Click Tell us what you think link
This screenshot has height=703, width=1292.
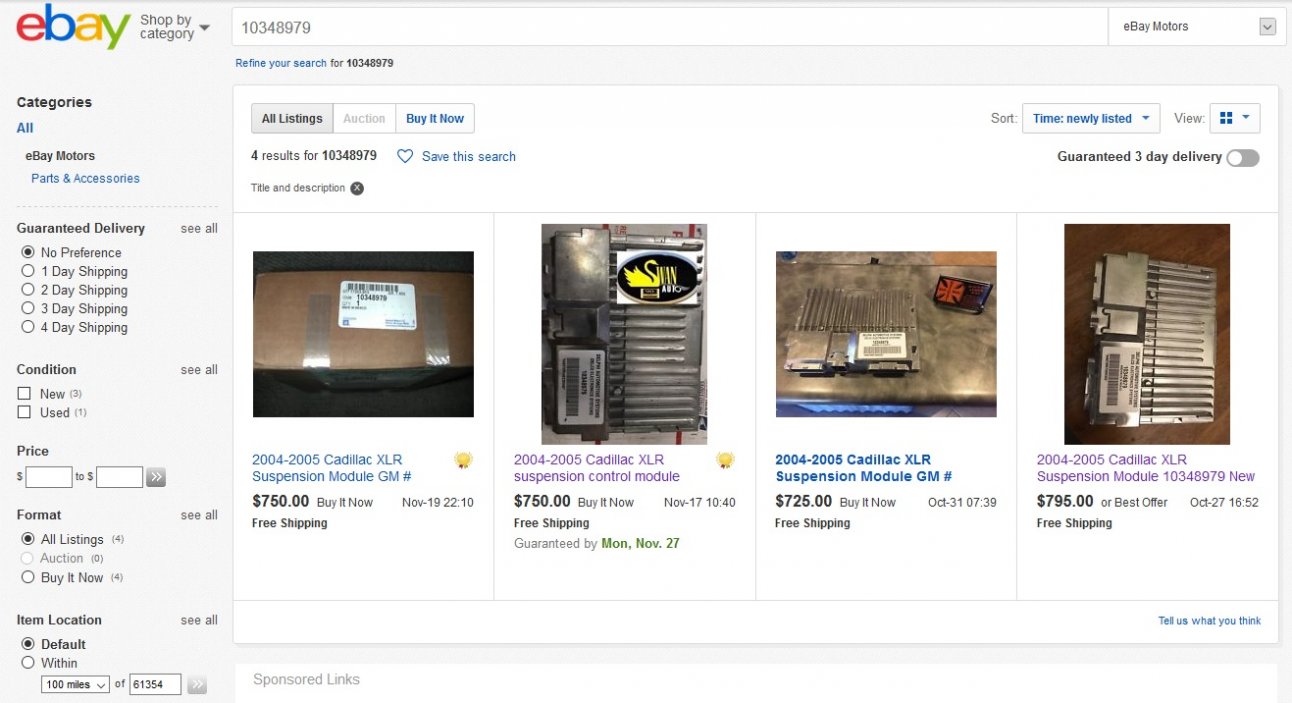1209,621
